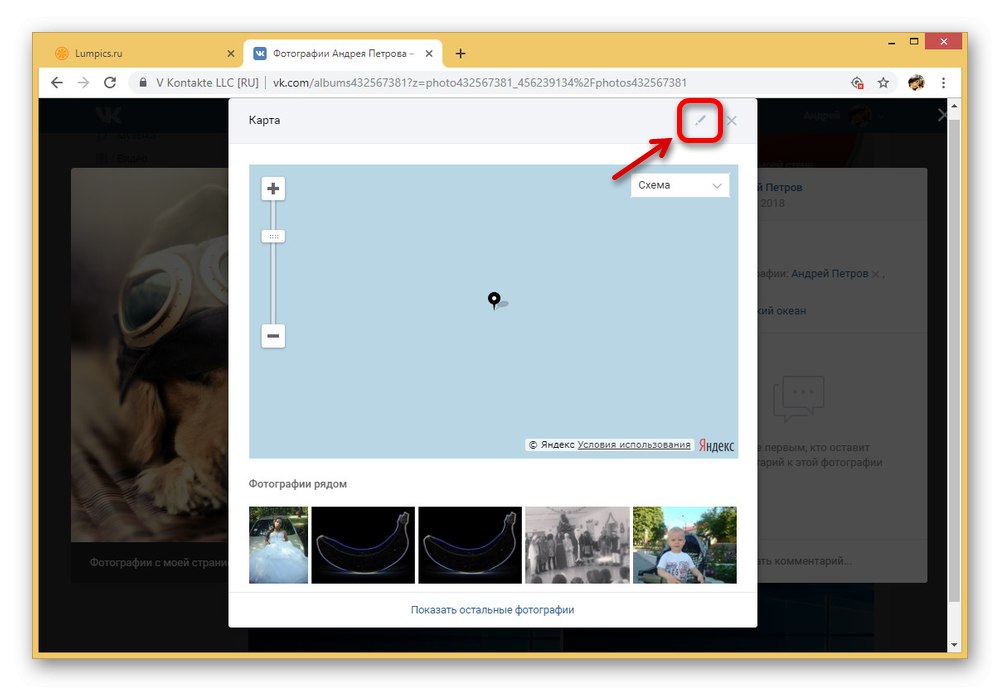
Task: Click the black location pin on map
Action: coord(494,300)
